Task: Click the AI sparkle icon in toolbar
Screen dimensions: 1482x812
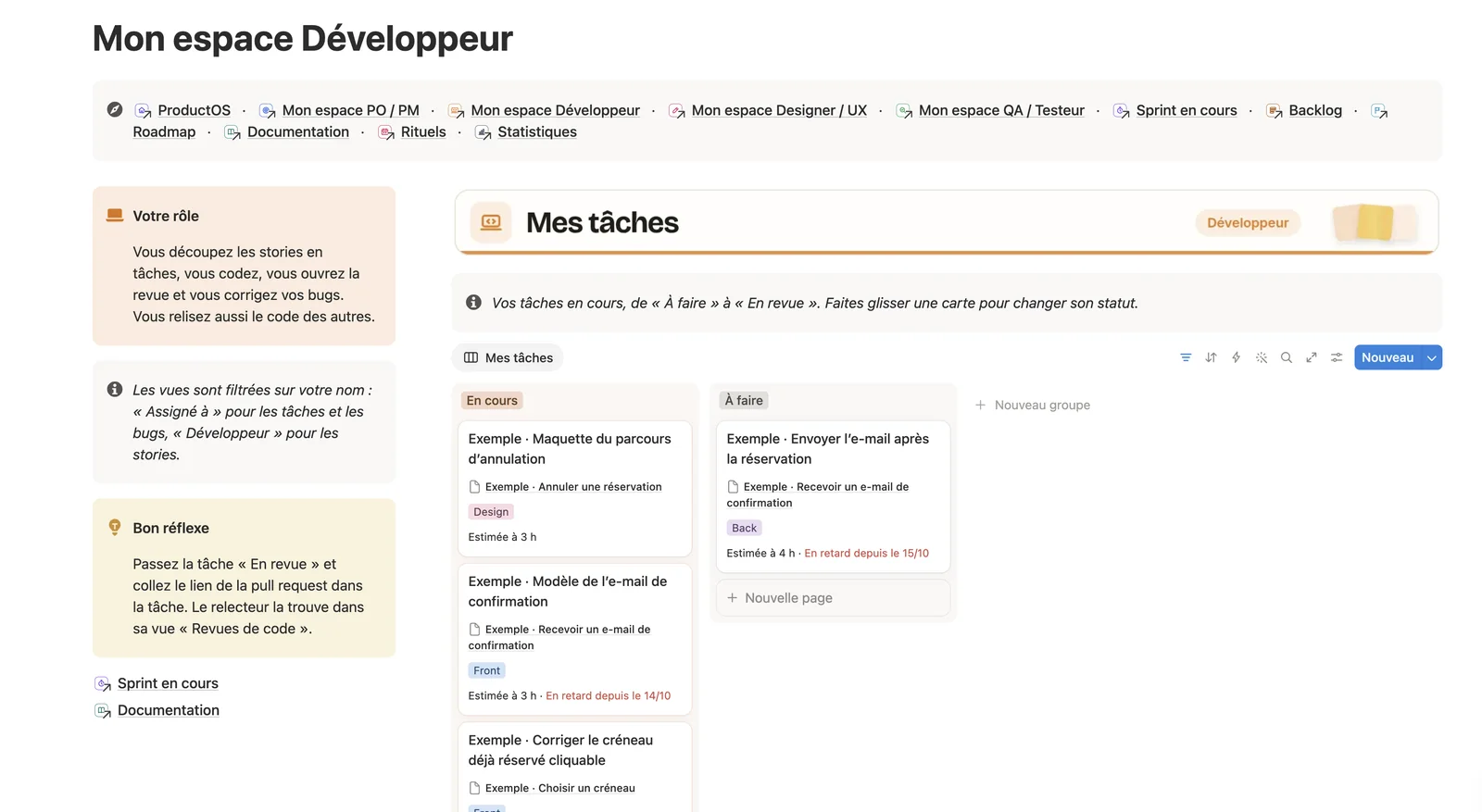Action: [1261, 357]
